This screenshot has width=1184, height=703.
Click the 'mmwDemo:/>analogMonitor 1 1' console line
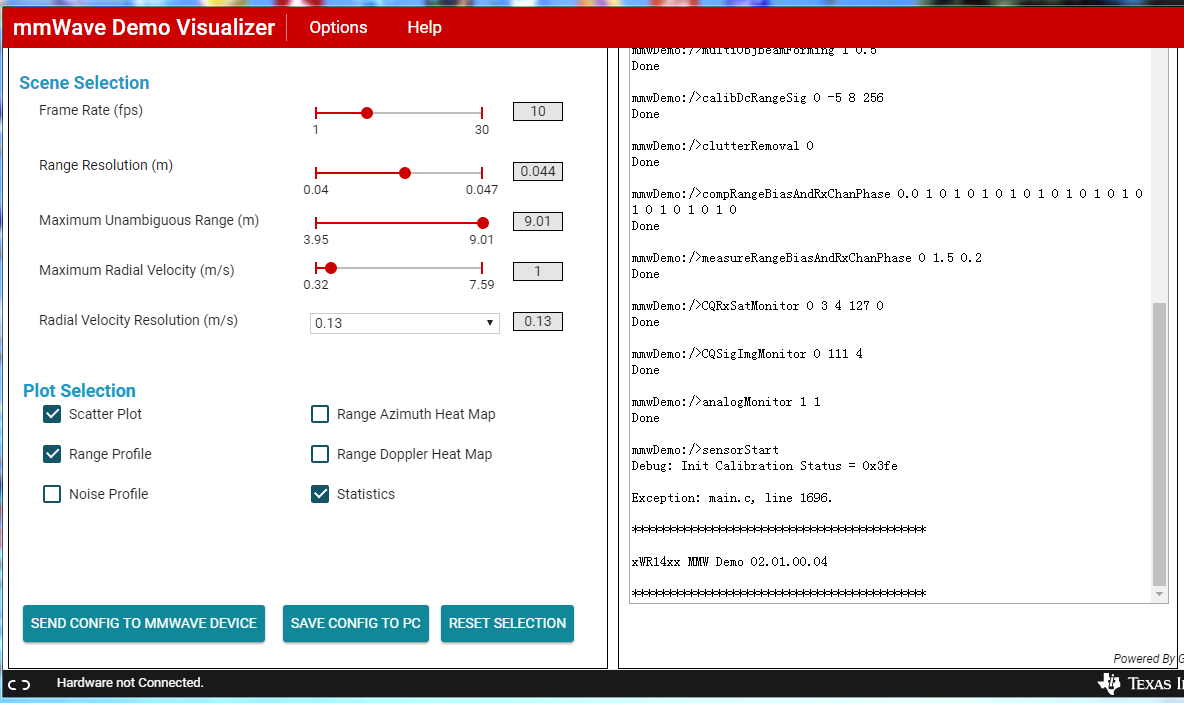726,402
